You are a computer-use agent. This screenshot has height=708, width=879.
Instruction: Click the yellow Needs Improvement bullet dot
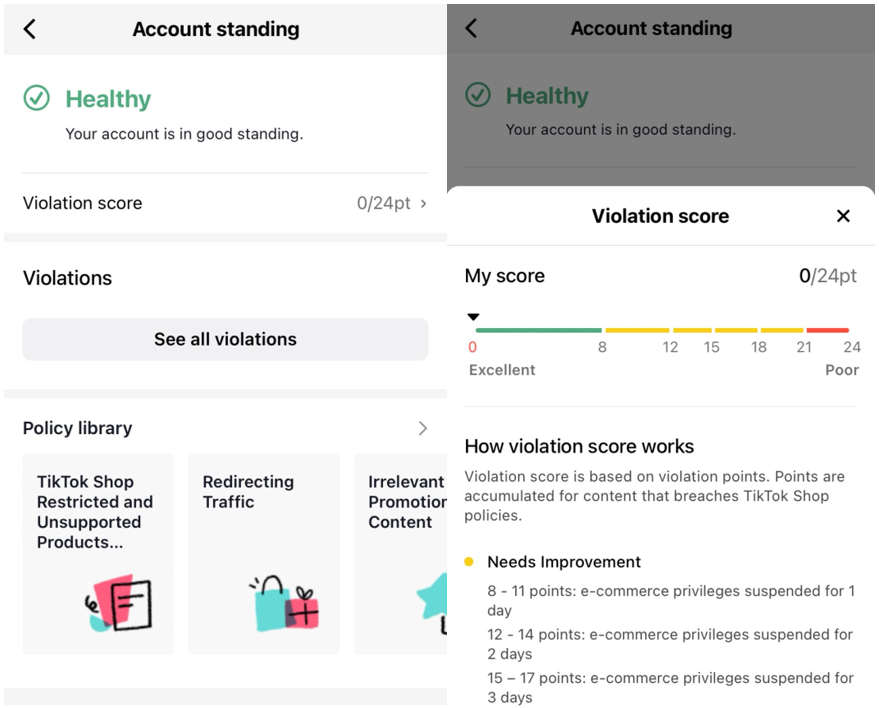click(469, 562)
